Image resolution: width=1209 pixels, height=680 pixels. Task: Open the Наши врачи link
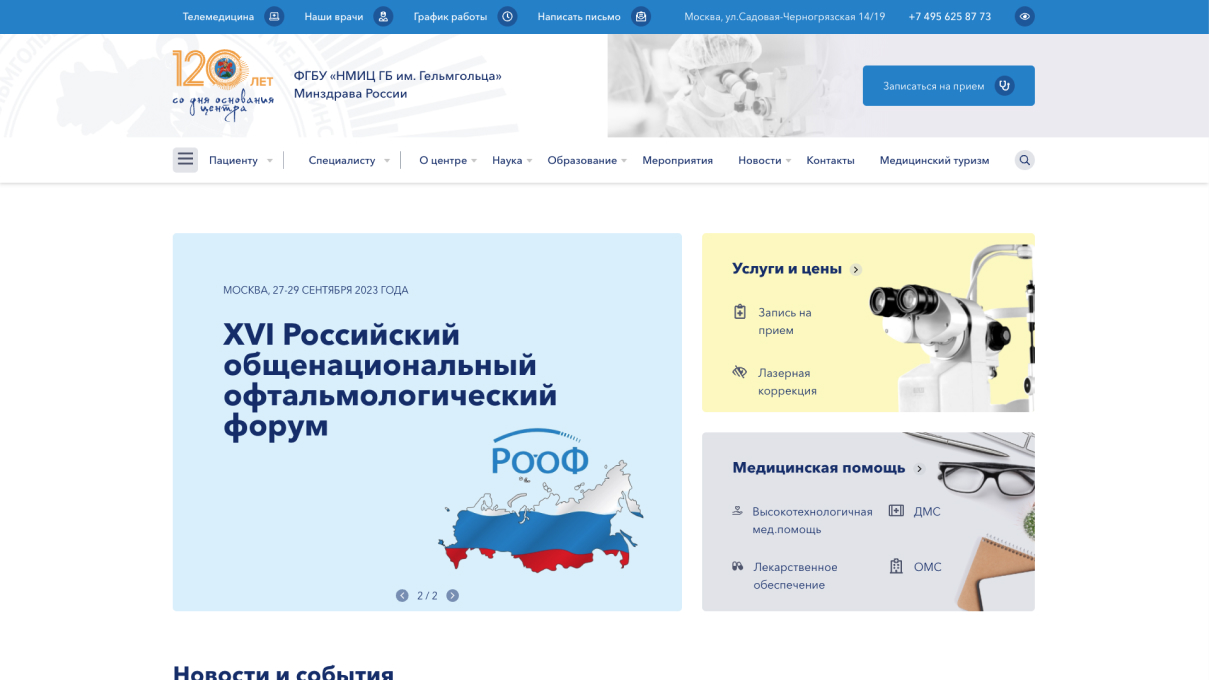tap(334, 17)
